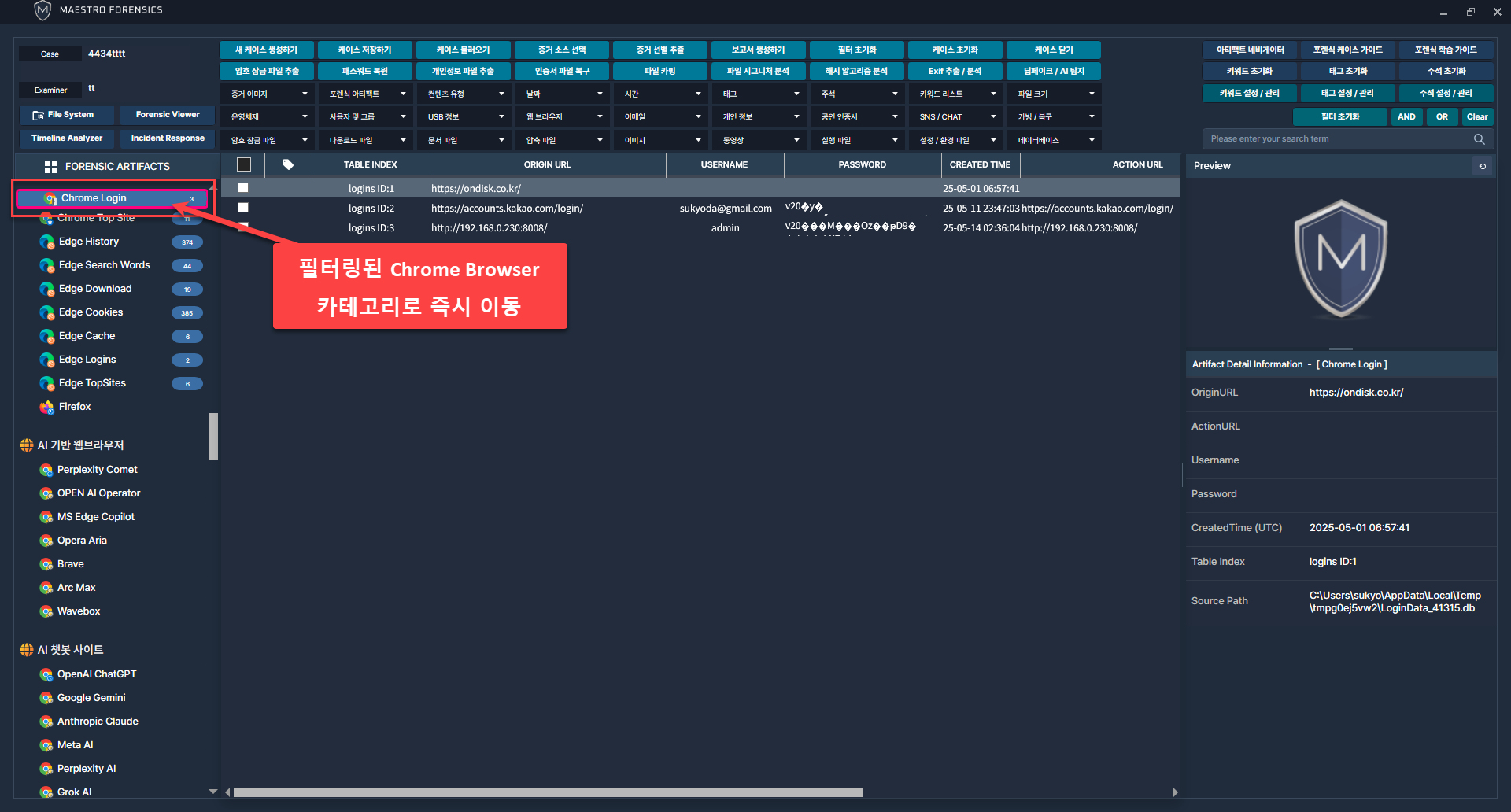
Task: Click the Clear button
Action: (1476, 116)
